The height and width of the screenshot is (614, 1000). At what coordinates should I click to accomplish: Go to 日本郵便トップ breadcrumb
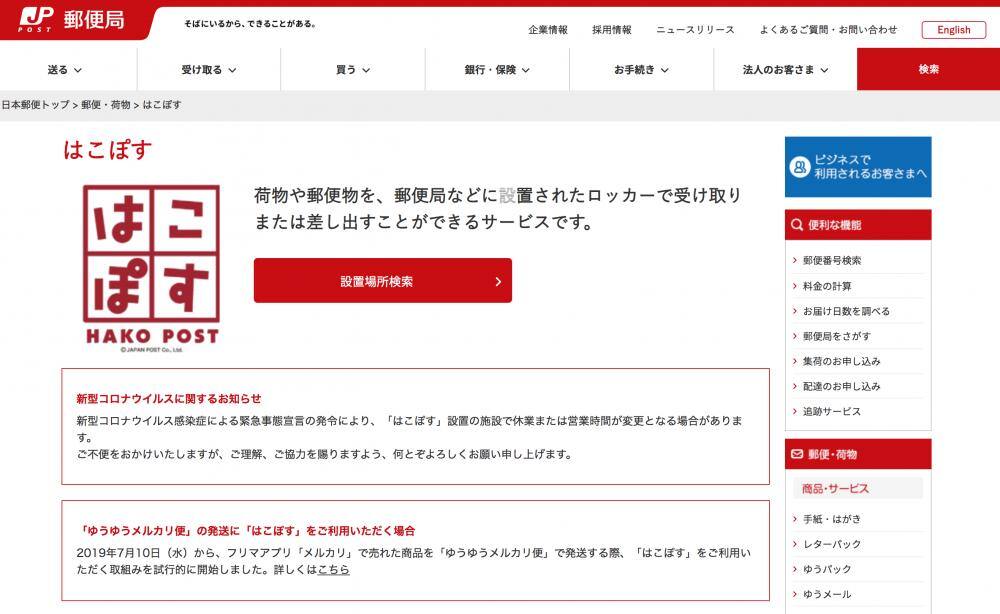[x=35, y=105]
